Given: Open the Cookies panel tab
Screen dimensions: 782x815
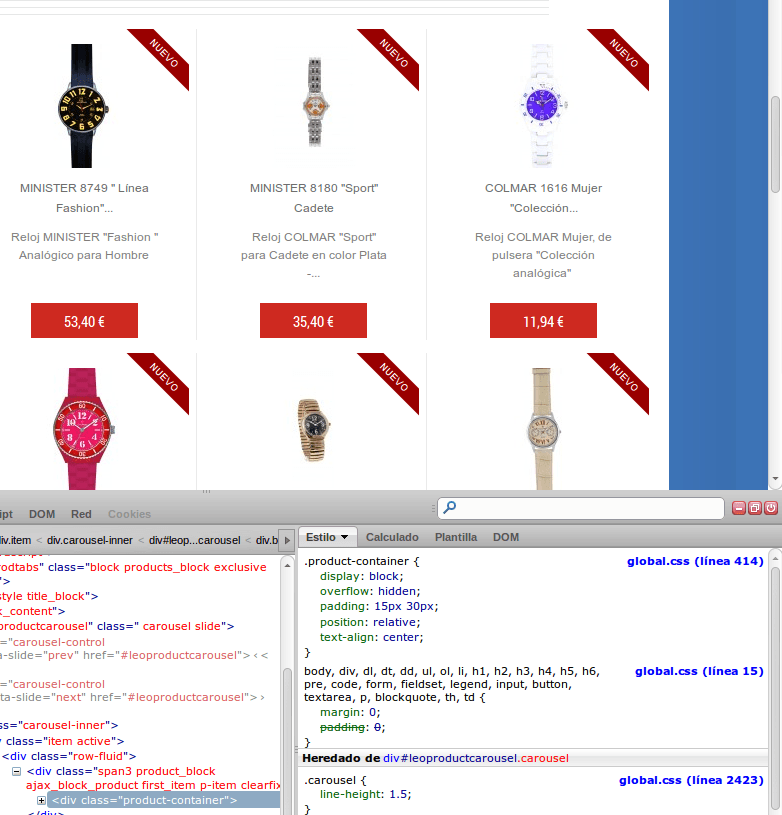Looking at the screenshot, I should (x=129, y=514).
